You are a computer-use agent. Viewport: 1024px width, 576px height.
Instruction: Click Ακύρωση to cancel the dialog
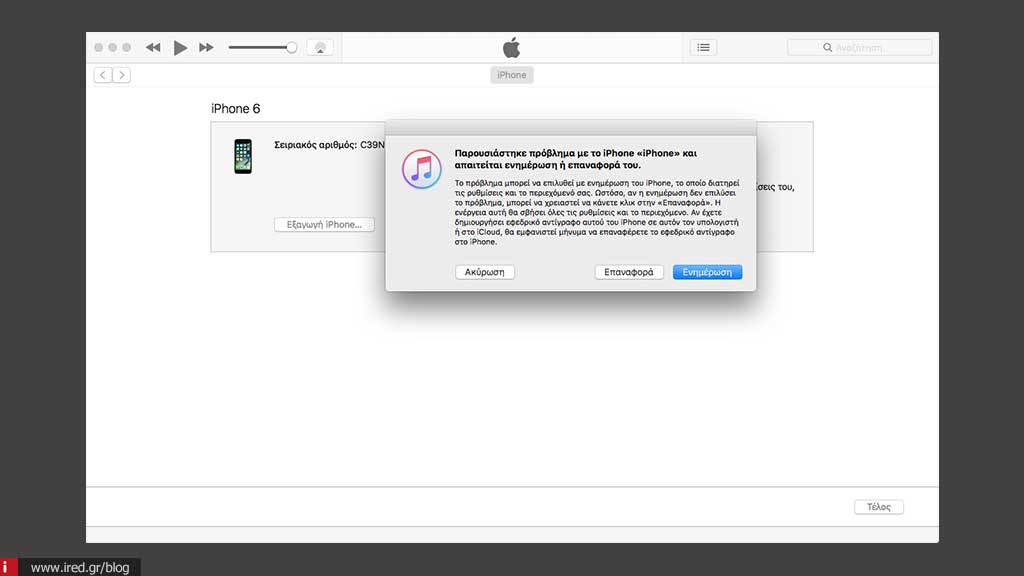click(485, 272)
